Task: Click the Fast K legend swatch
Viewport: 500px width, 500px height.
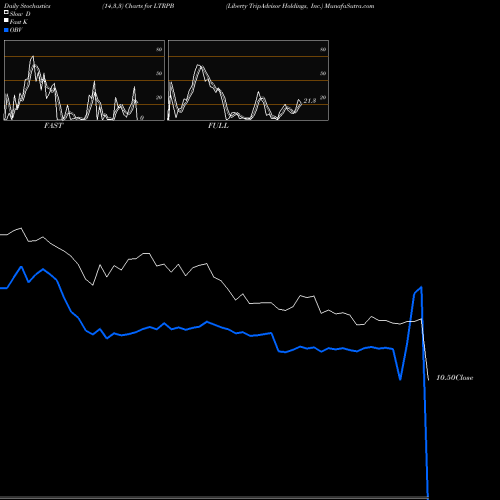Action: coord(6,20)
